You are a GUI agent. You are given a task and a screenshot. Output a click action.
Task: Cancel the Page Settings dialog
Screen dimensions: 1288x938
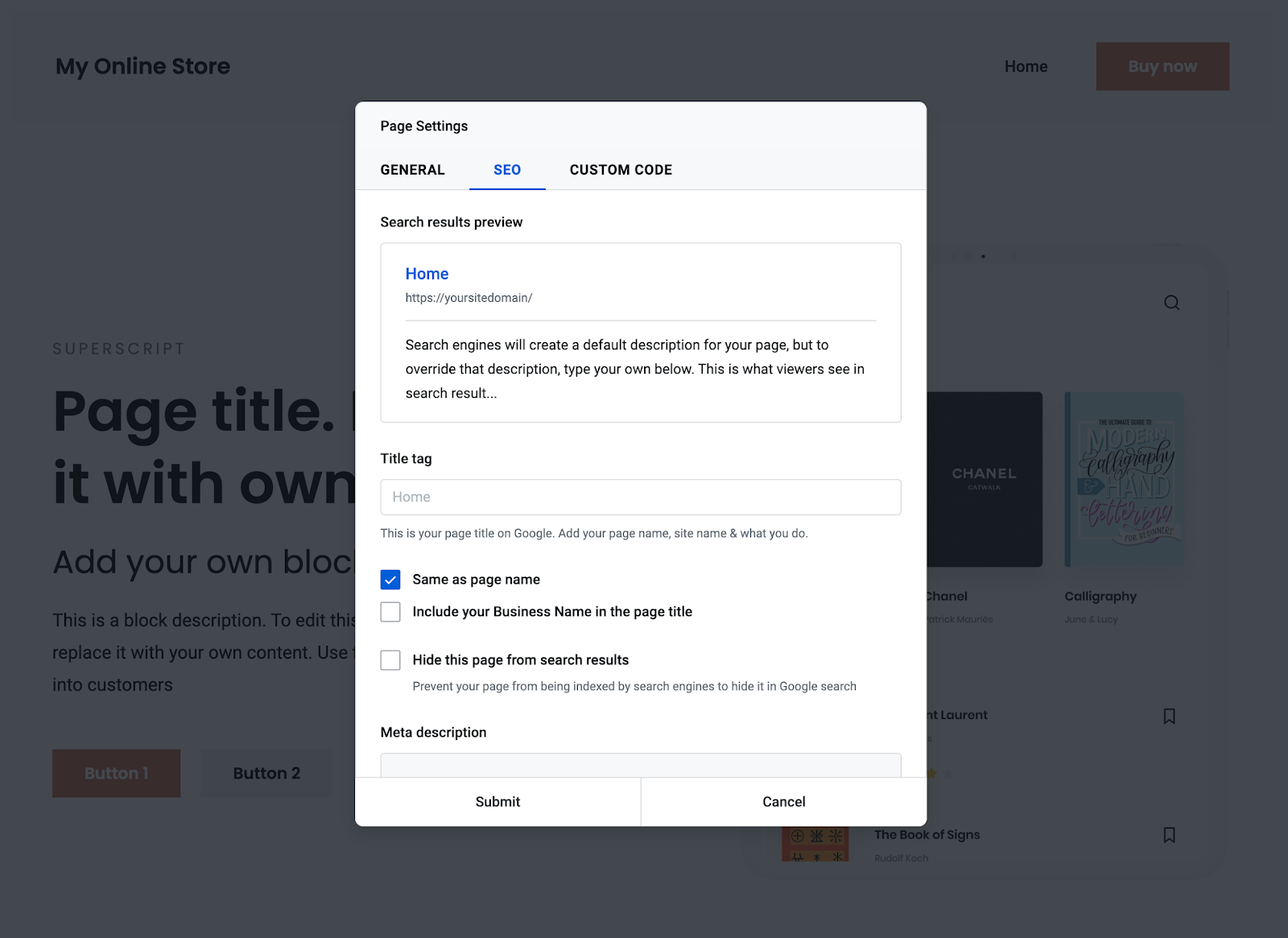pyautogui.click(x=784, y=802)
